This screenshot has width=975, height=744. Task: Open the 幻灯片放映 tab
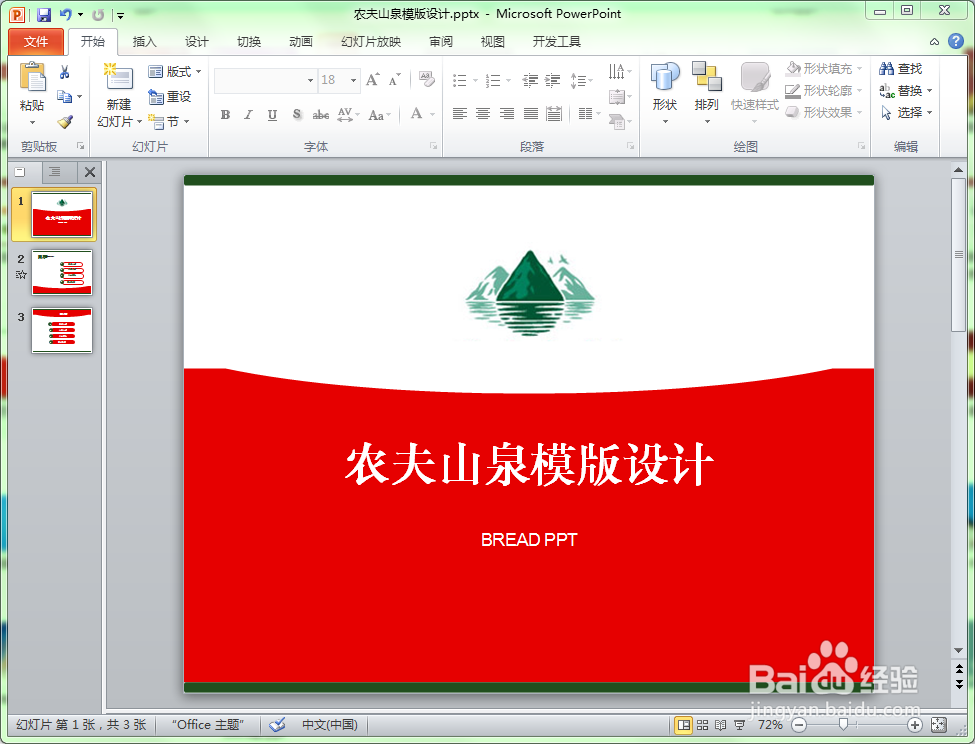click(371, 42)
